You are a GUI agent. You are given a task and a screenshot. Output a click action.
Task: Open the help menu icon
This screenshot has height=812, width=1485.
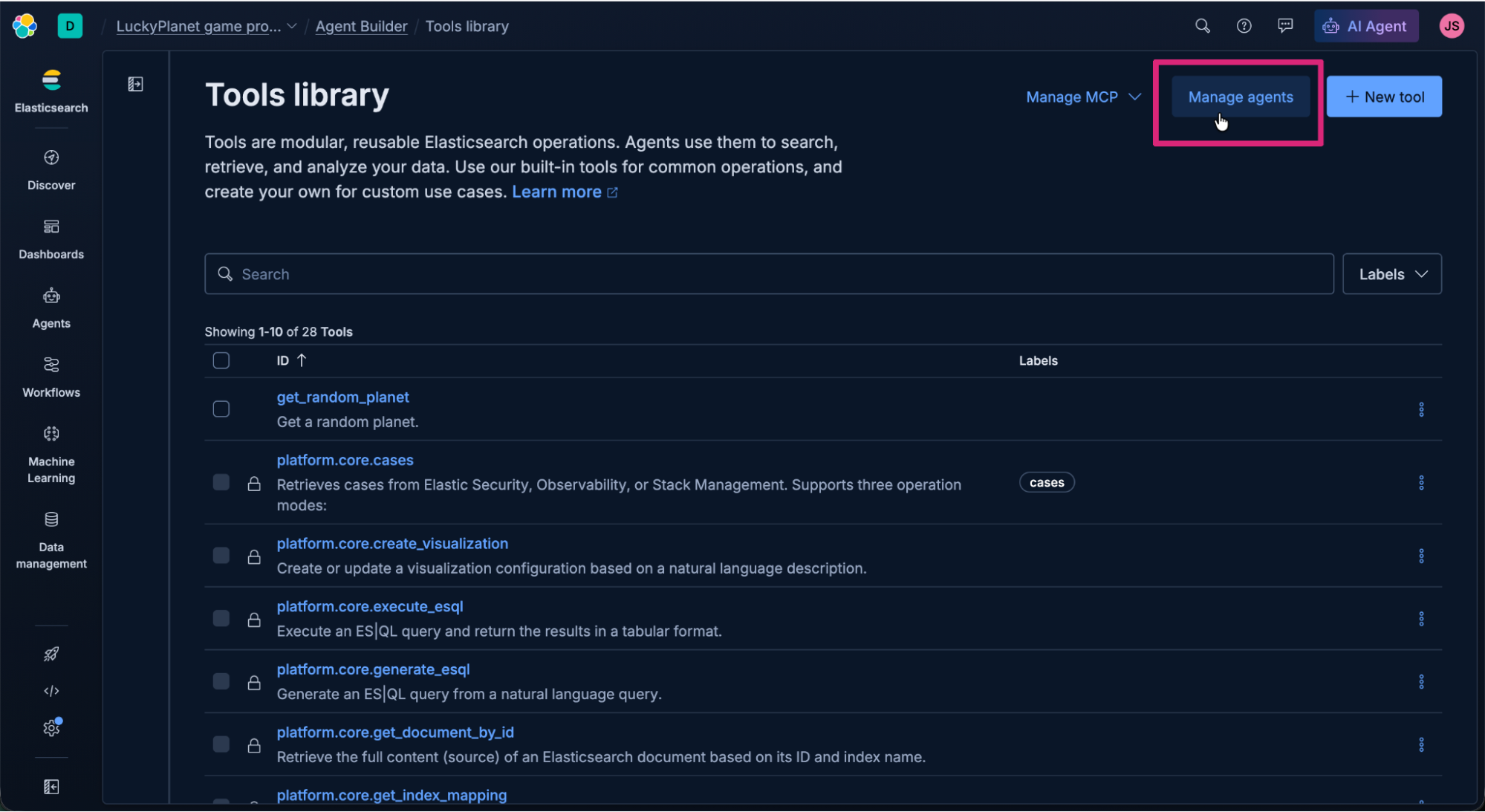tap(1244, 26)
